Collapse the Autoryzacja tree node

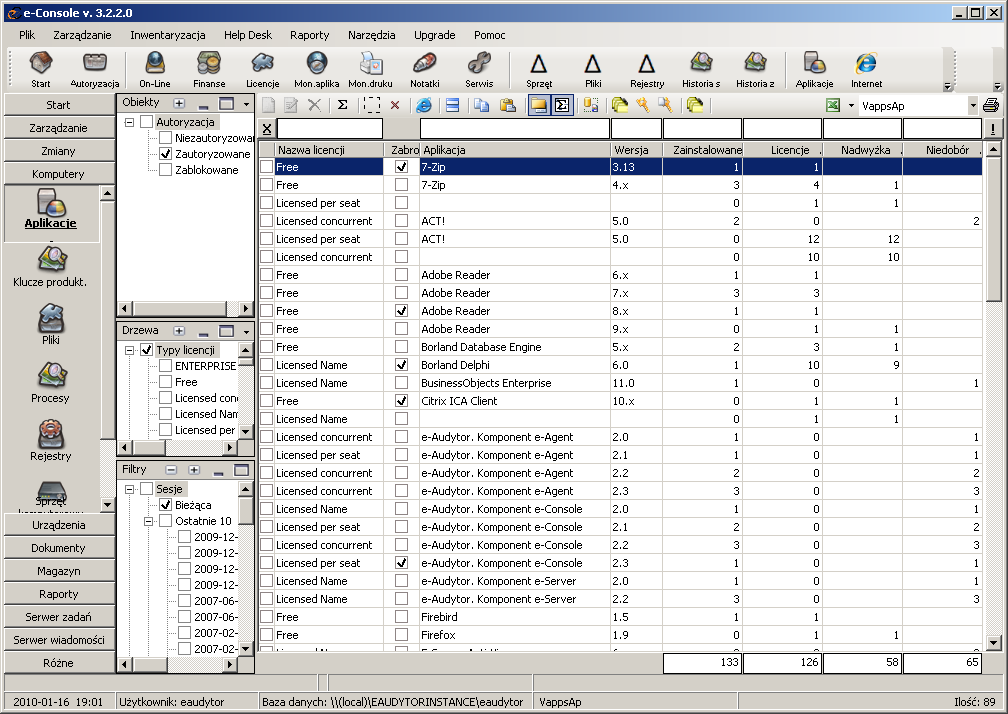[129, 121]
